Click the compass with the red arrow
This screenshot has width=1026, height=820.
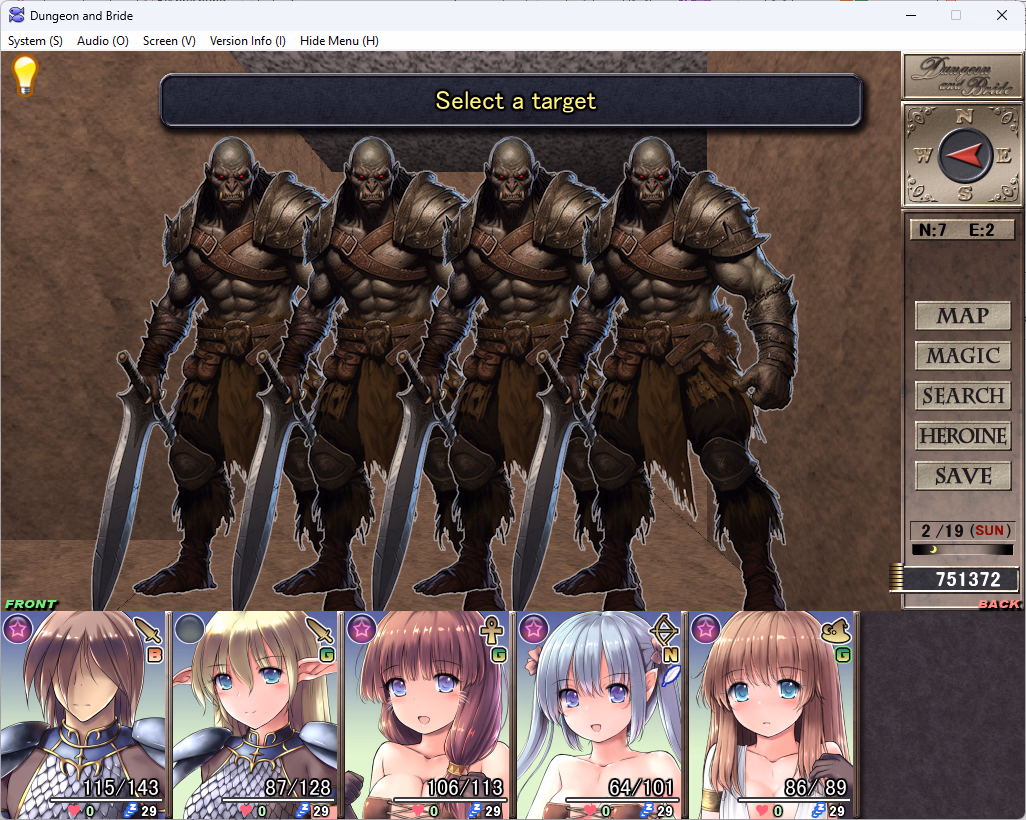tap(964, 155)
